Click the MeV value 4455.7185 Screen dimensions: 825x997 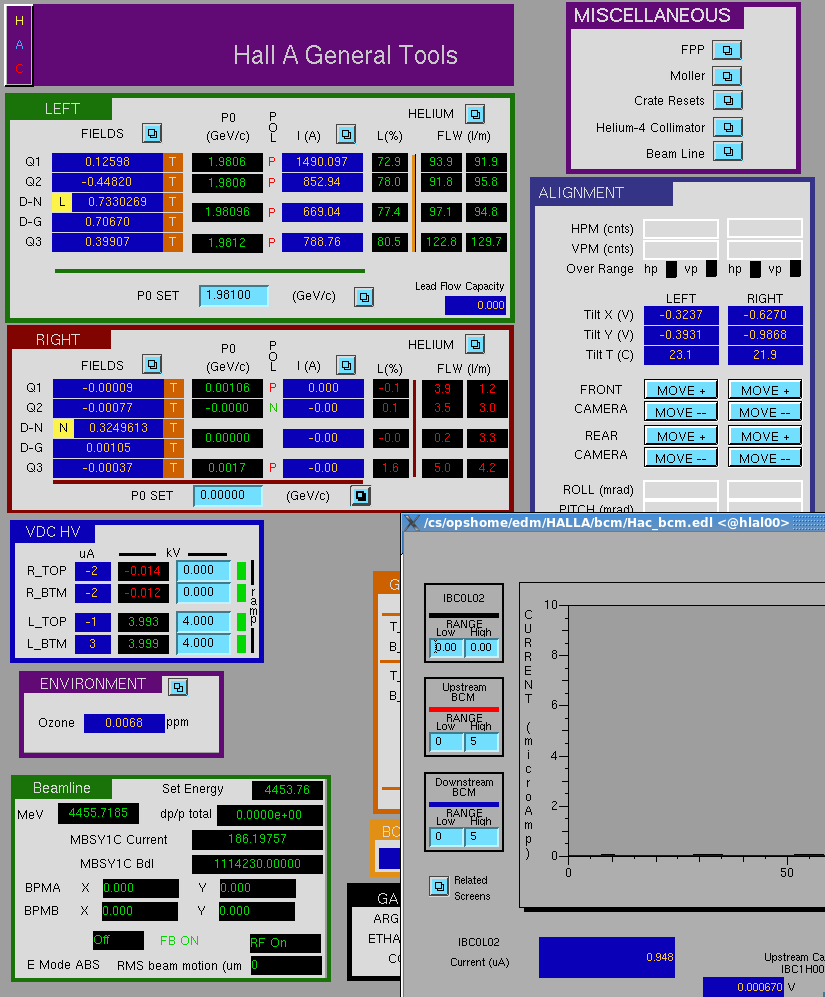tap(98, 813)
